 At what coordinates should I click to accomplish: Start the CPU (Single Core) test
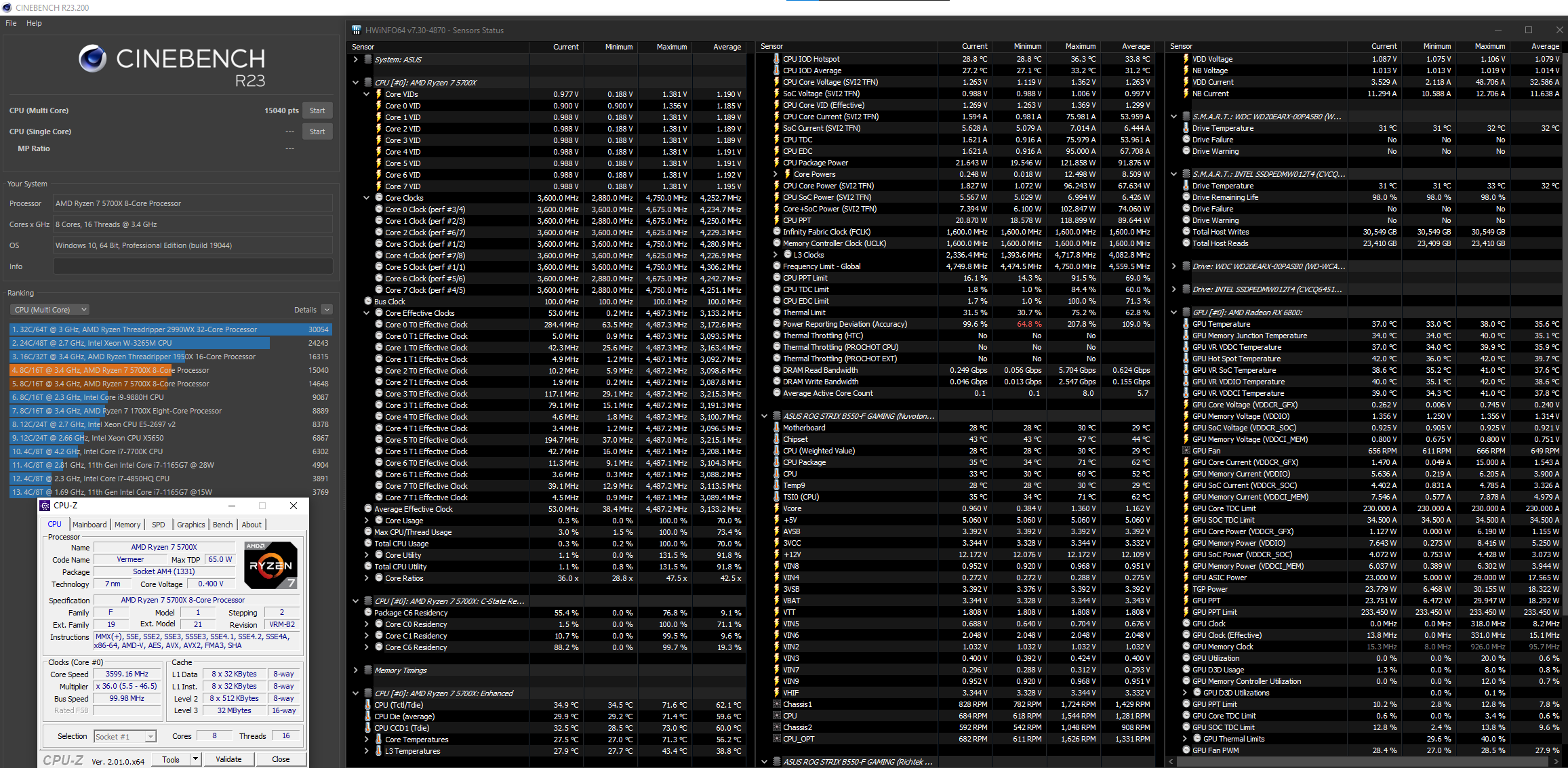coord(317,132)
